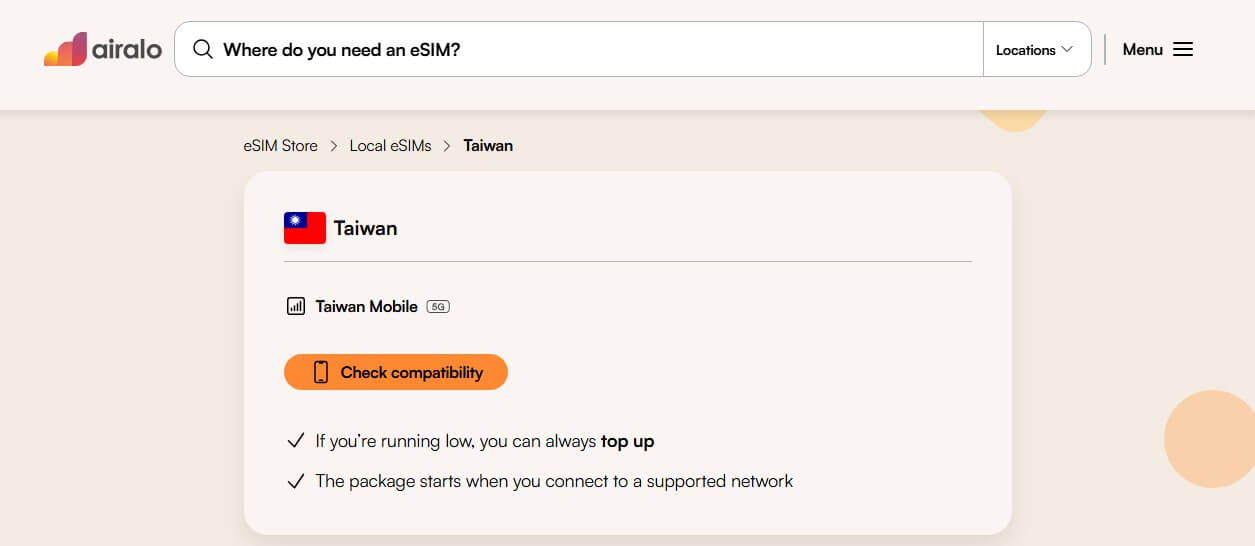The width and height of the screenshot is (1255, 546).
Task: Navigate to Local eSIMs breadcrumb
Action: 390,145
